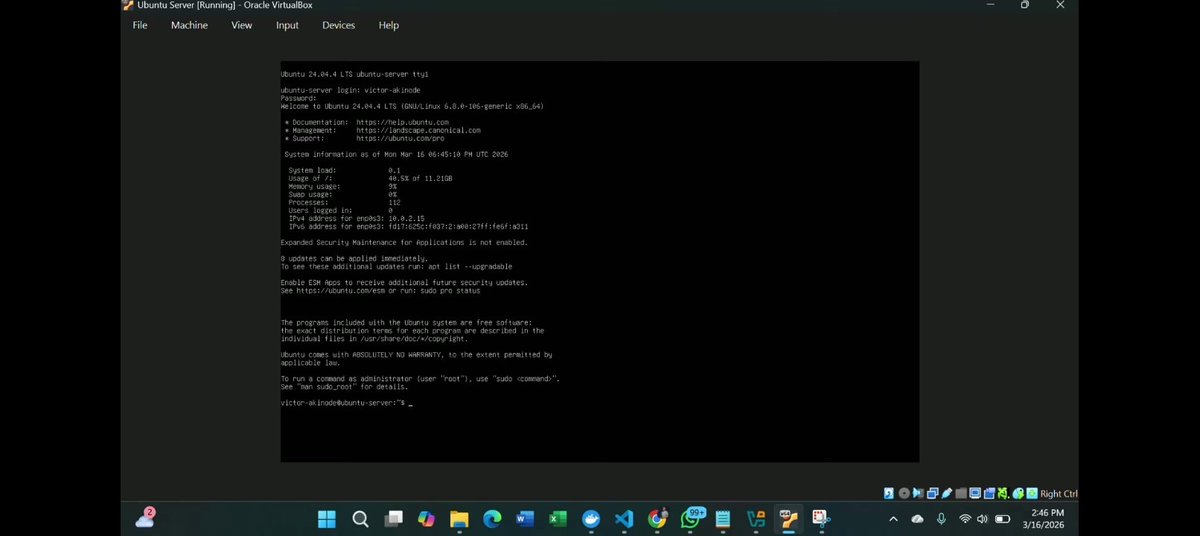
Task: Click the landscape.canonical.com management URL
Action: point(418,130)
